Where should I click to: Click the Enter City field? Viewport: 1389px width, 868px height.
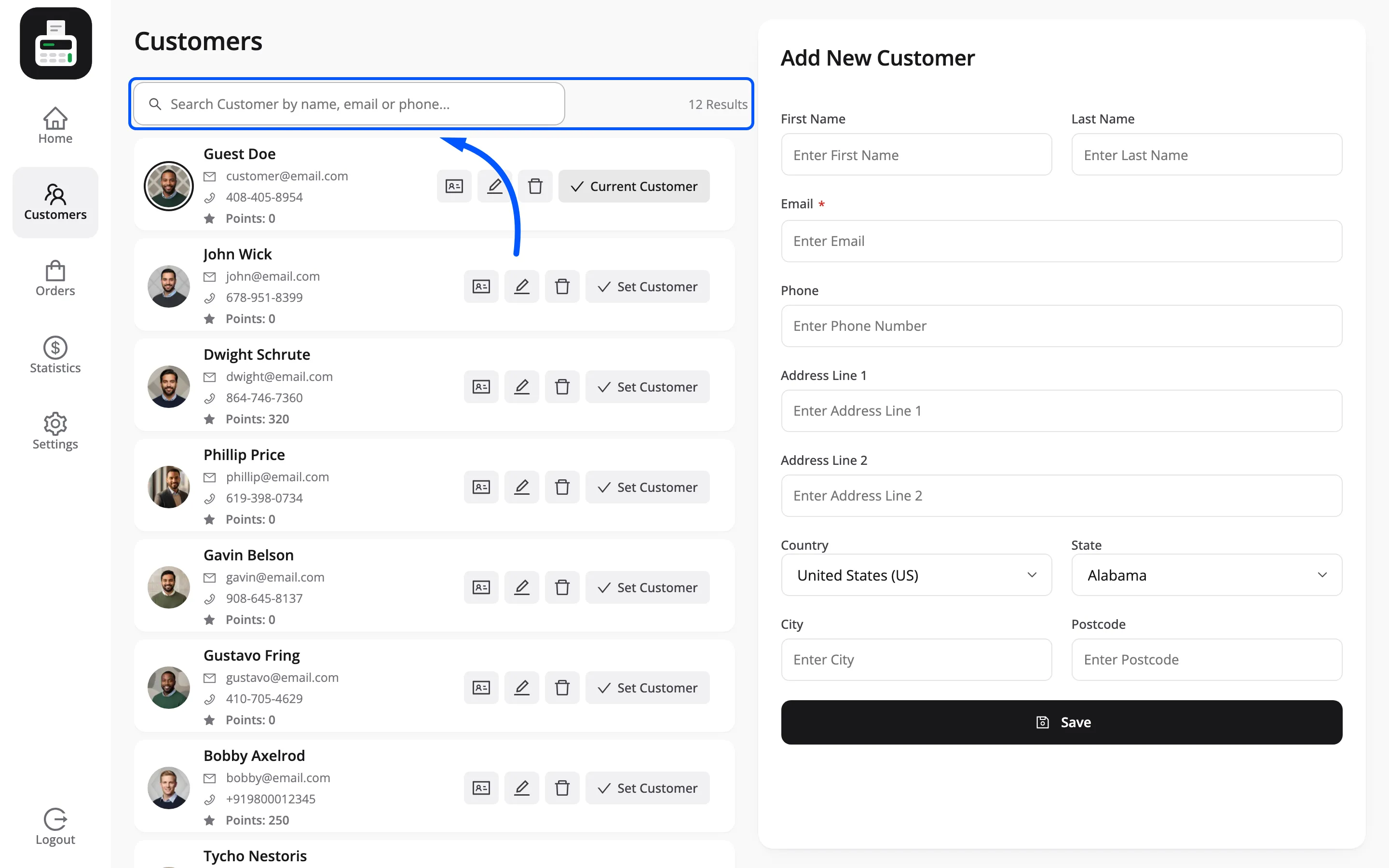pos(916,660)
